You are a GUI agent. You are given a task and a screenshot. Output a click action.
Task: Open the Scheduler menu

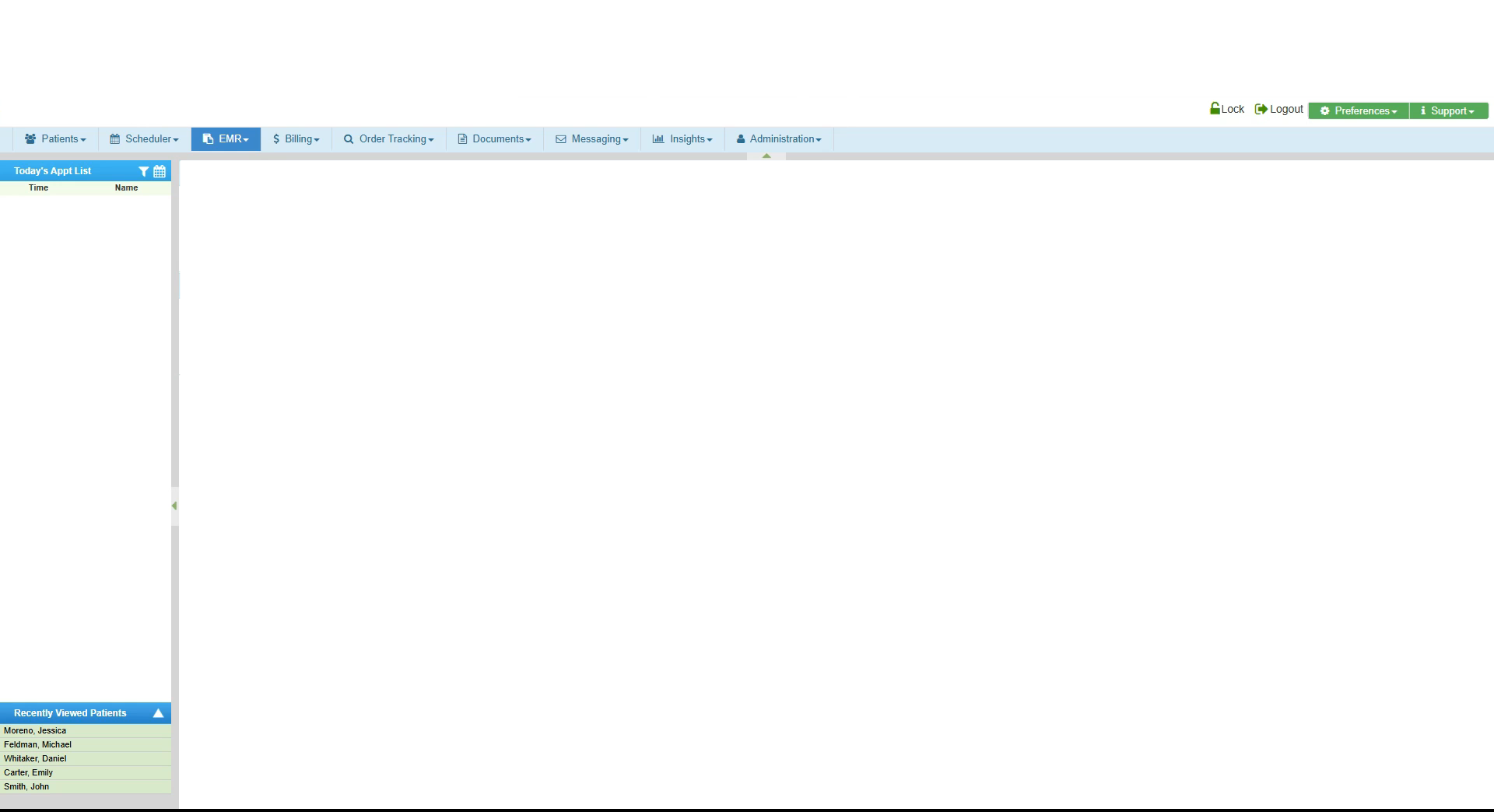coord(145,139)
